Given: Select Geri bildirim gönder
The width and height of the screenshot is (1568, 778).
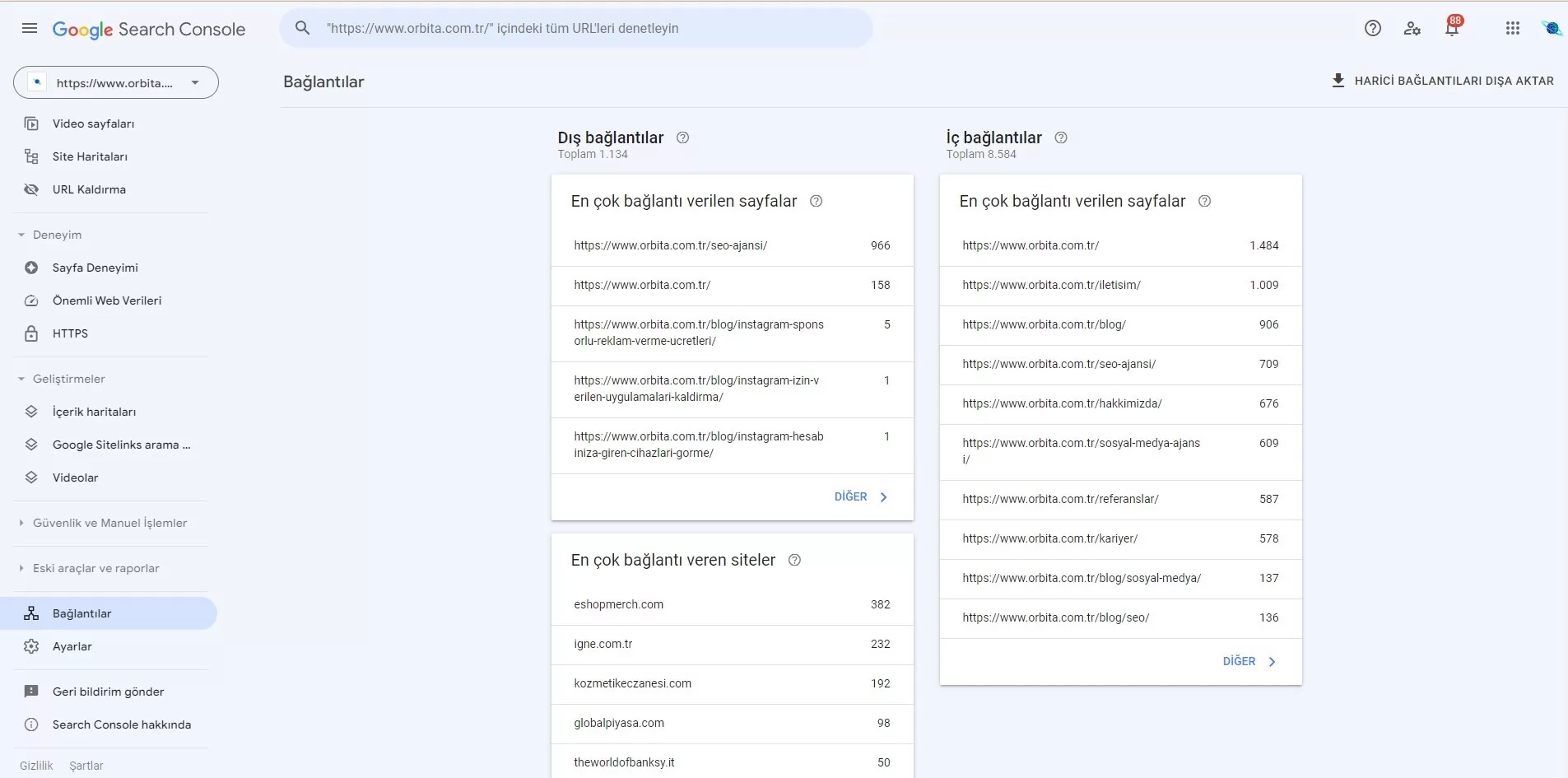Looking at the screenshot, I should tap(109, 692).
